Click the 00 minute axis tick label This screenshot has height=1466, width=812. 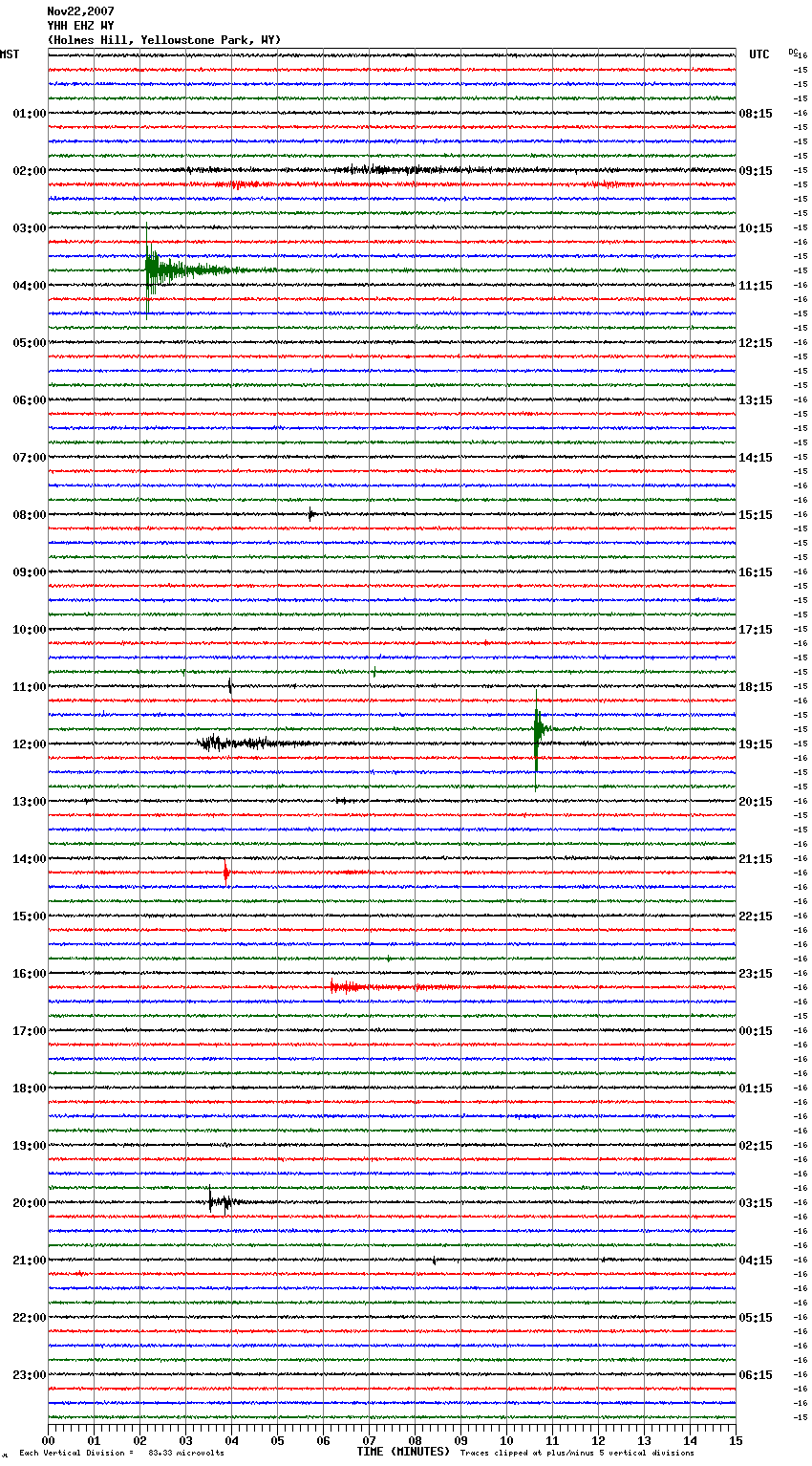(48, 1441)
